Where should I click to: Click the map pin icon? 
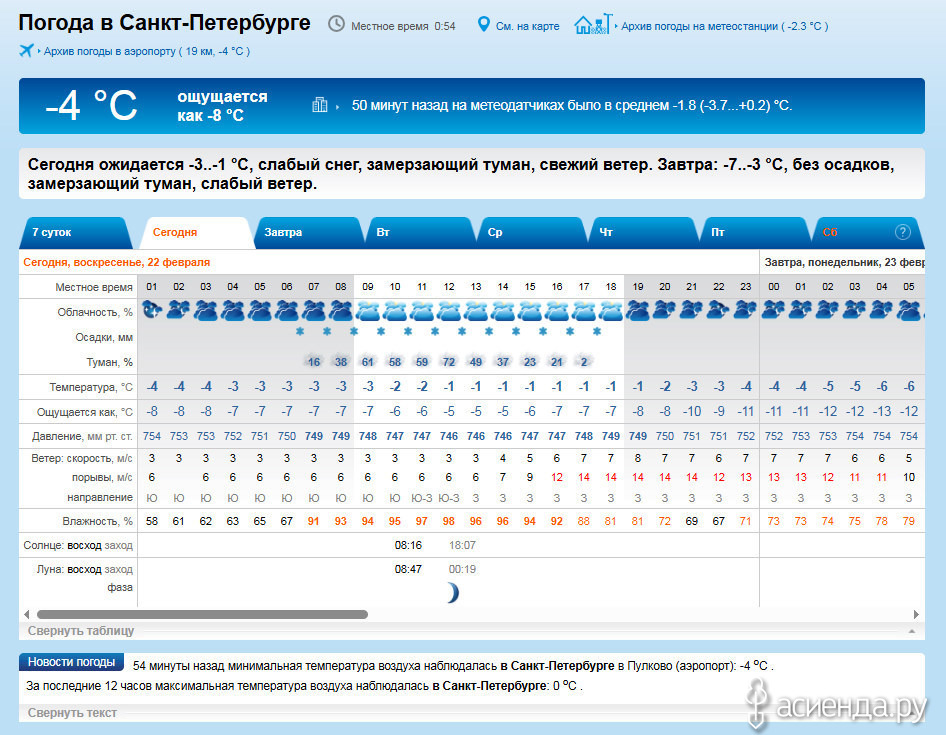tap(484, 24)
